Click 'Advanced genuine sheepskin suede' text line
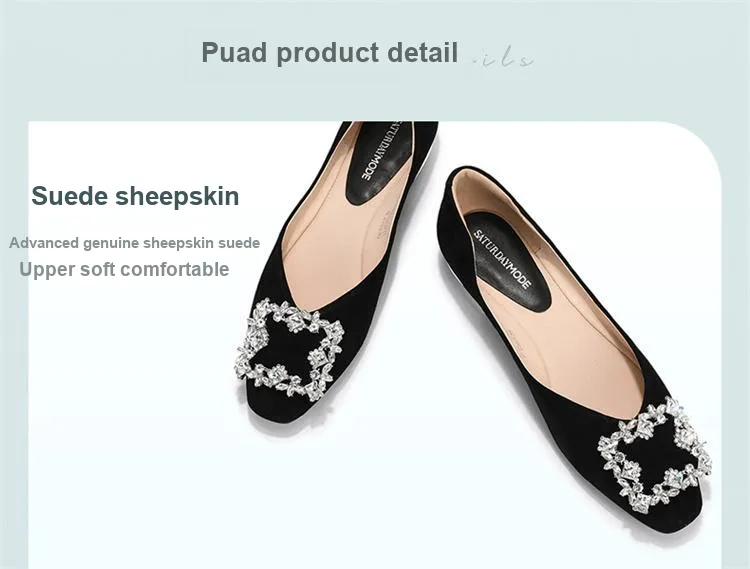Viewport: 750px width, 569px height. (134, 243)
